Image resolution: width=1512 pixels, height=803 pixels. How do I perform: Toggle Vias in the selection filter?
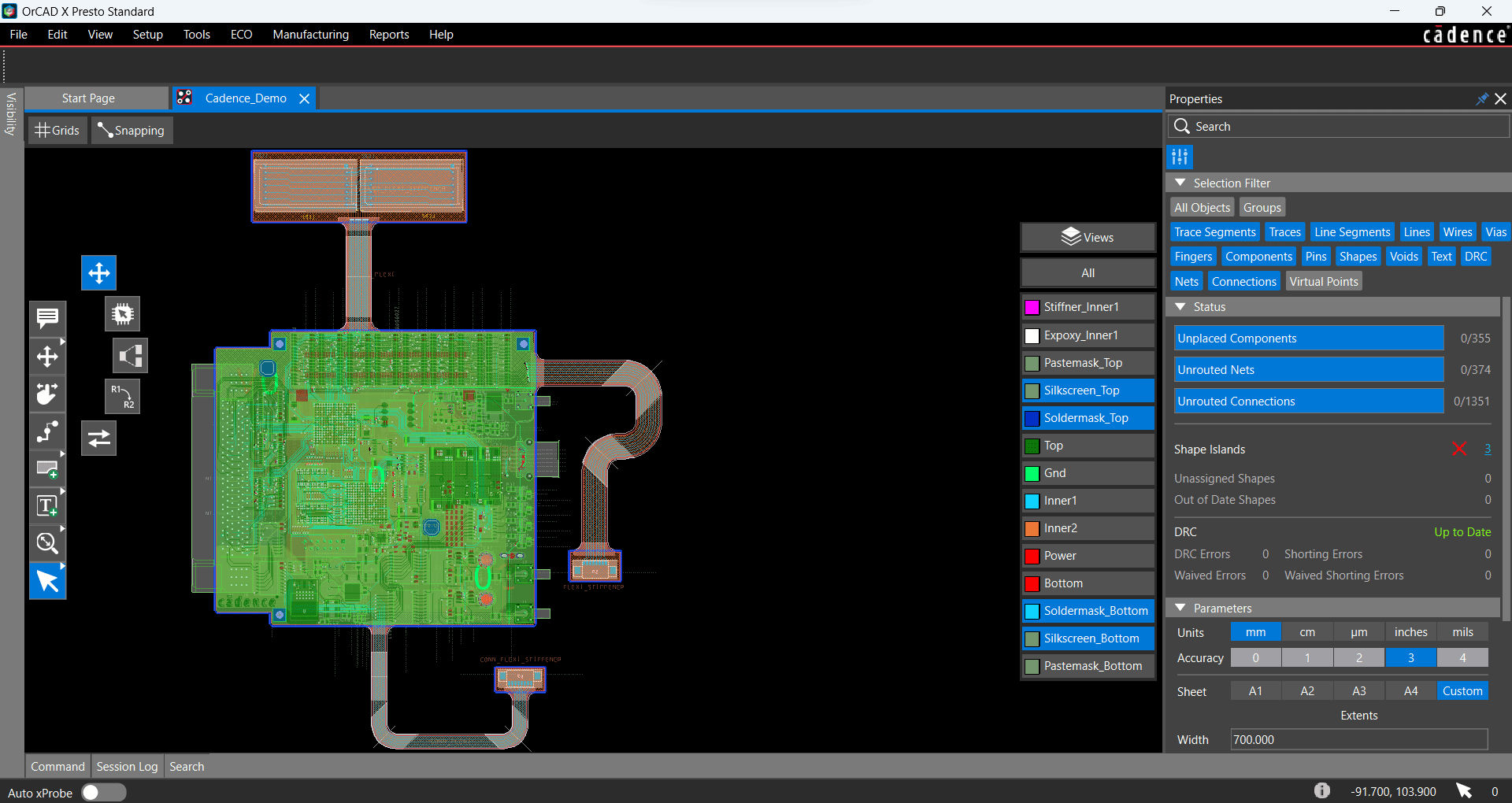[x=1495, y=232]
